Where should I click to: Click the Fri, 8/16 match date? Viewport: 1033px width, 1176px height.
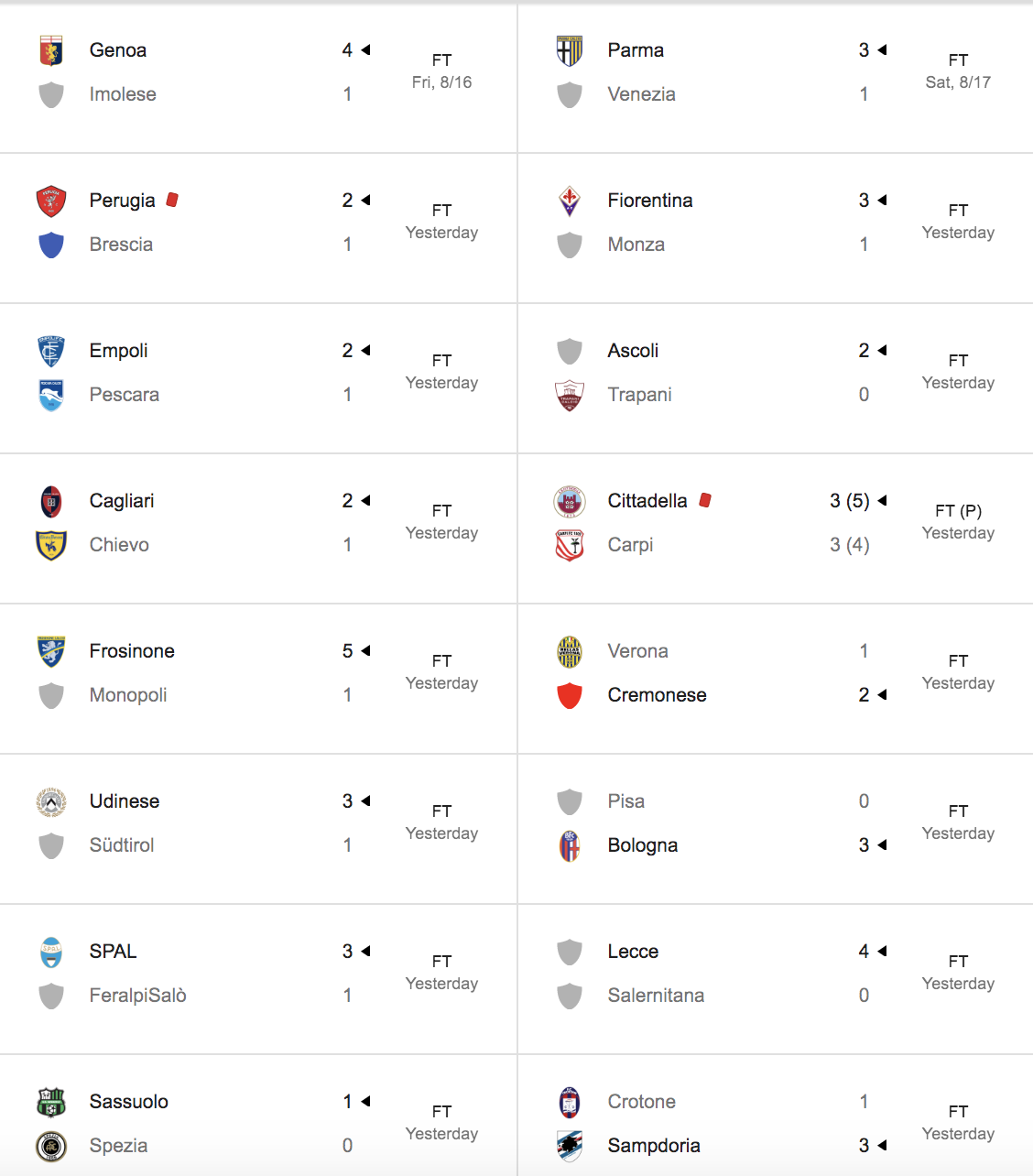(x=441, y=82)
